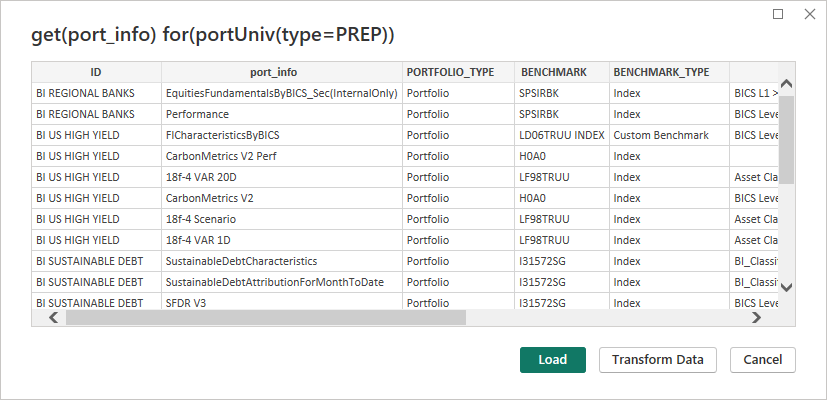Click LF98TRUU in the 18f-4 VAR 20D row
The height and width of the screenshot is (400, 827).
(562, 177)
